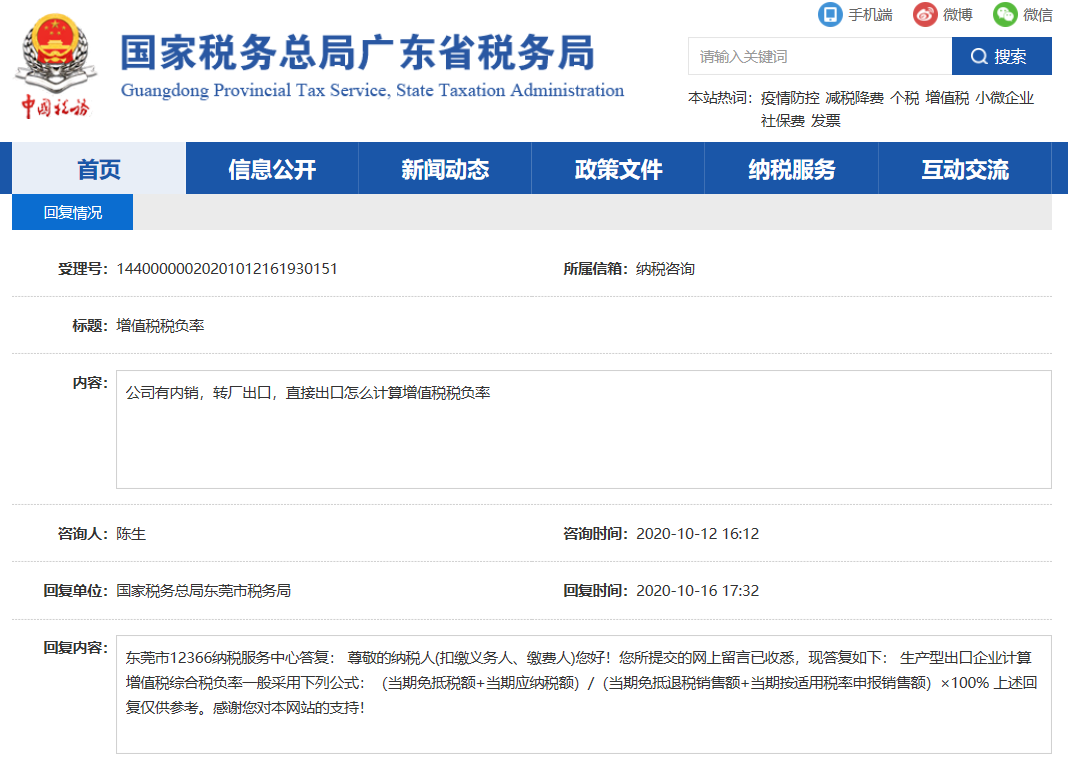Click the magnifier search (搜索) button

tap(1001, 56)
